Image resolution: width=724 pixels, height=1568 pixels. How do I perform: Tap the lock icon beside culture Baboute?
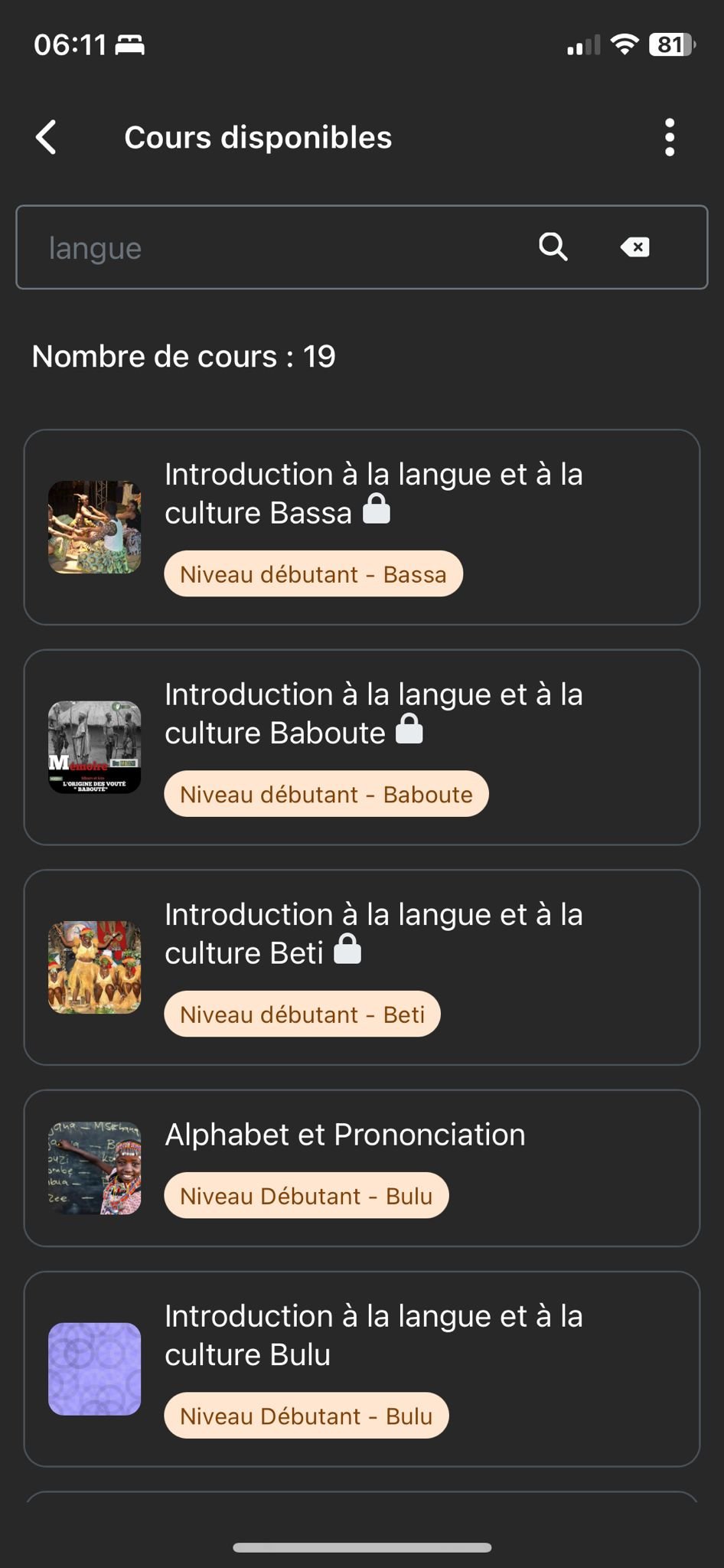point(409,729)
